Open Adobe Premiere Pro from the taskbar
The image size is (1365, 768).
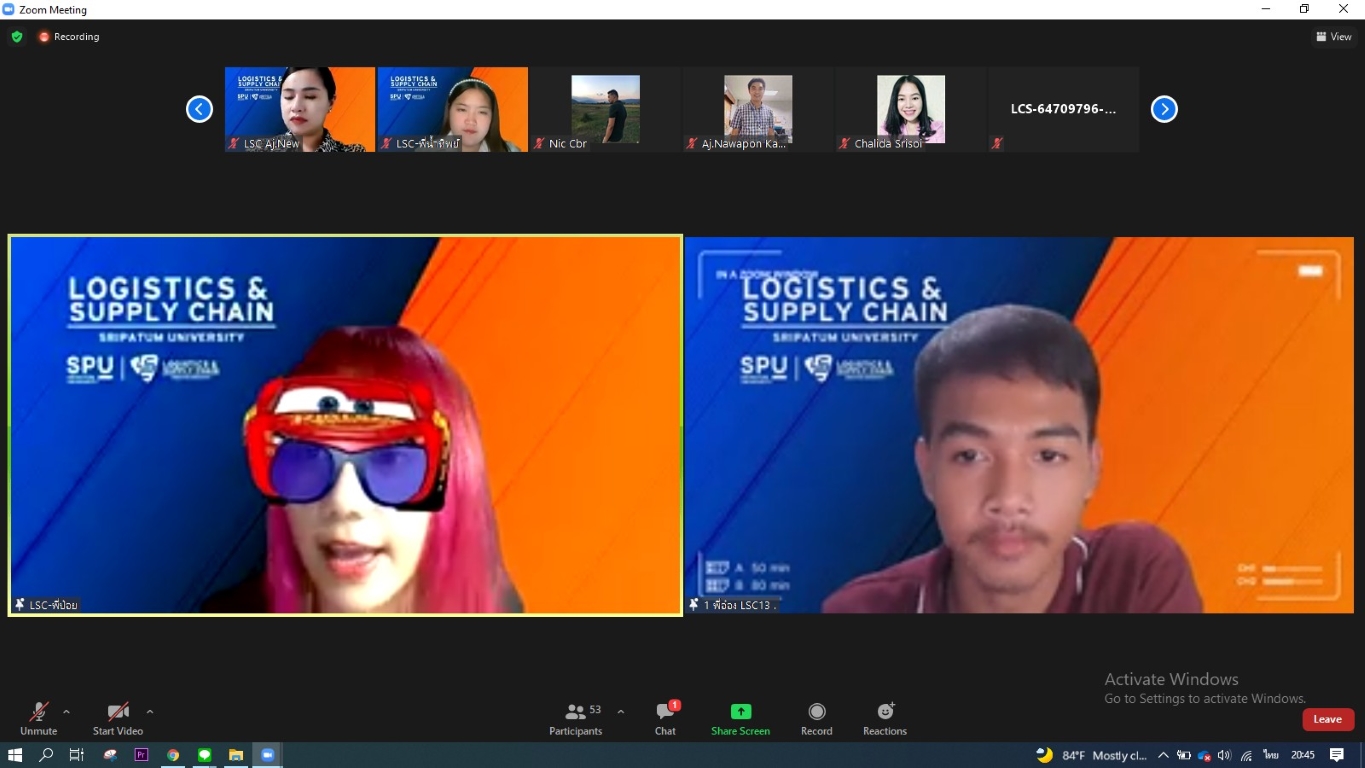pos(141,755)
